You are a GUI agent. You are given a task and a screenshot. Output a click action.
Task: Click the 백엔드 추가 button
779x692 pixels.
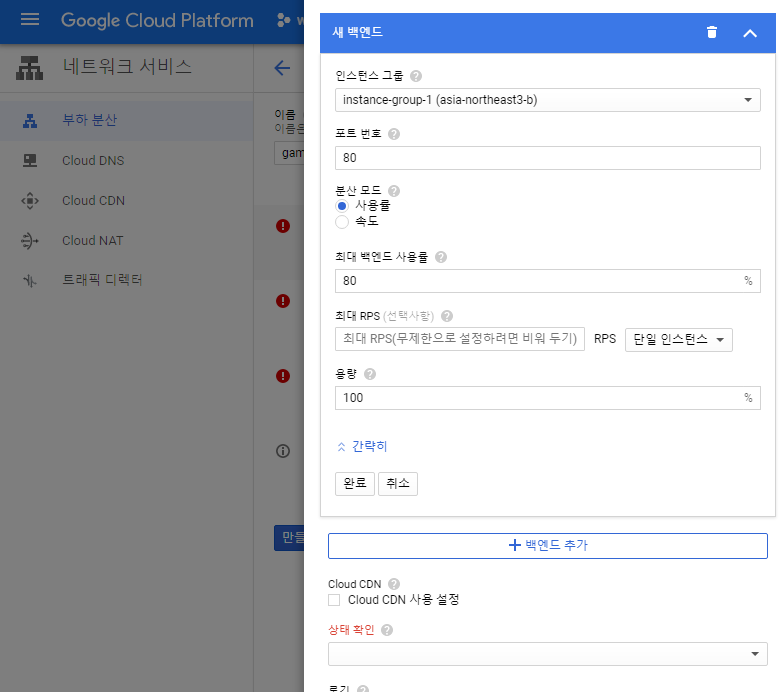(547, 545)
